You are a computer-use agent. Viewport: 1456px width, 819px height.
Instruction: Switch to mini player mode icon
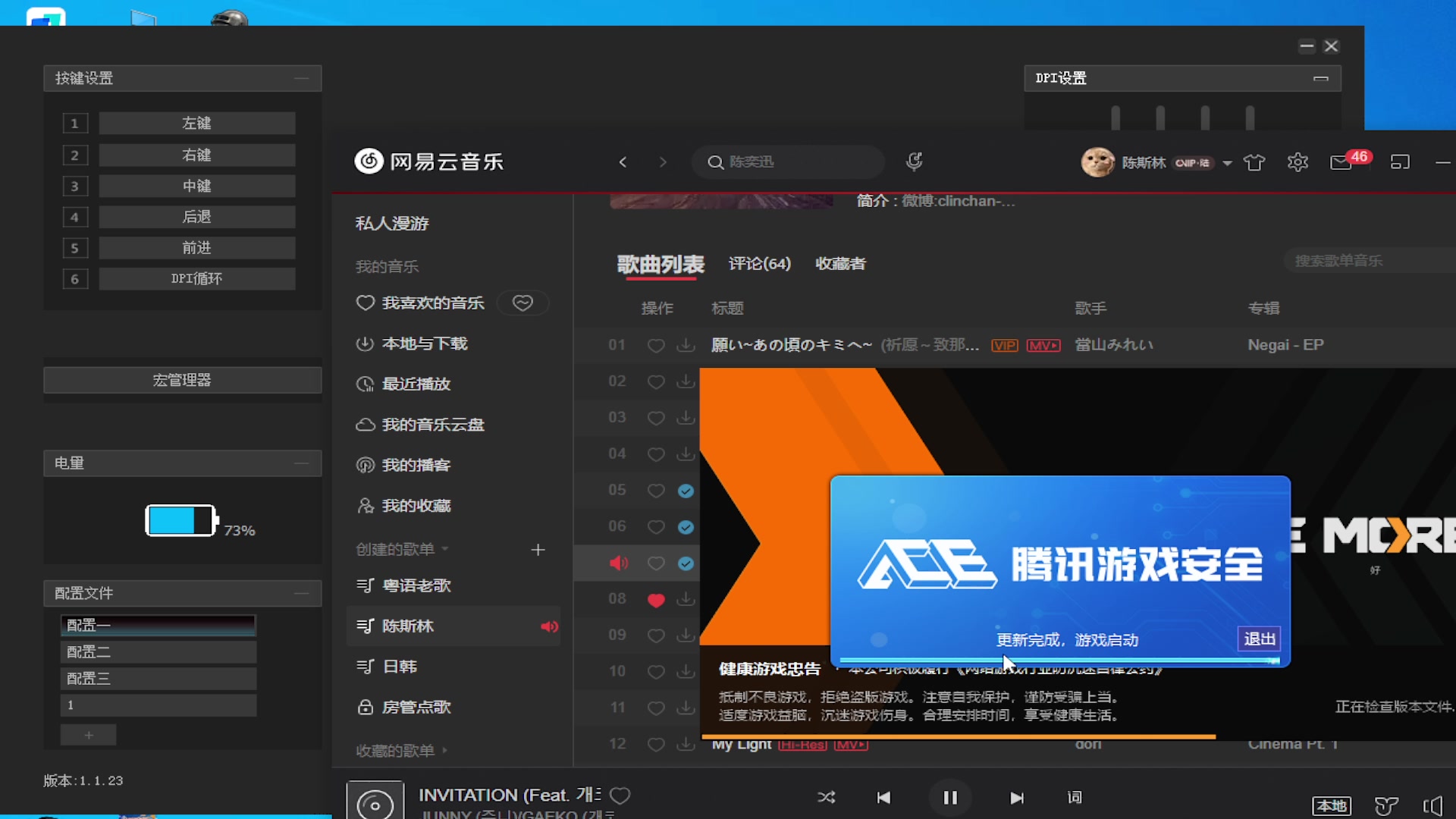pos(1400,162)
